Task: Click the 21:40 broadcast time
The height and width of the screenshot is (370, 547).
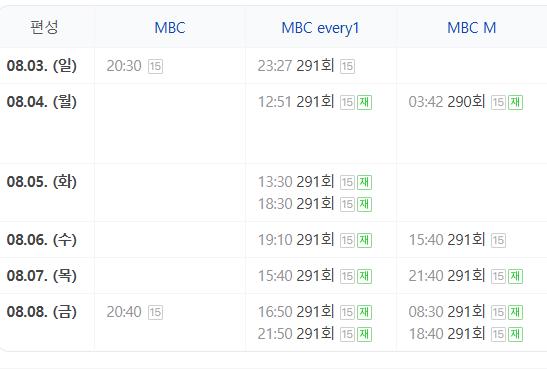Action: (426, 276)
